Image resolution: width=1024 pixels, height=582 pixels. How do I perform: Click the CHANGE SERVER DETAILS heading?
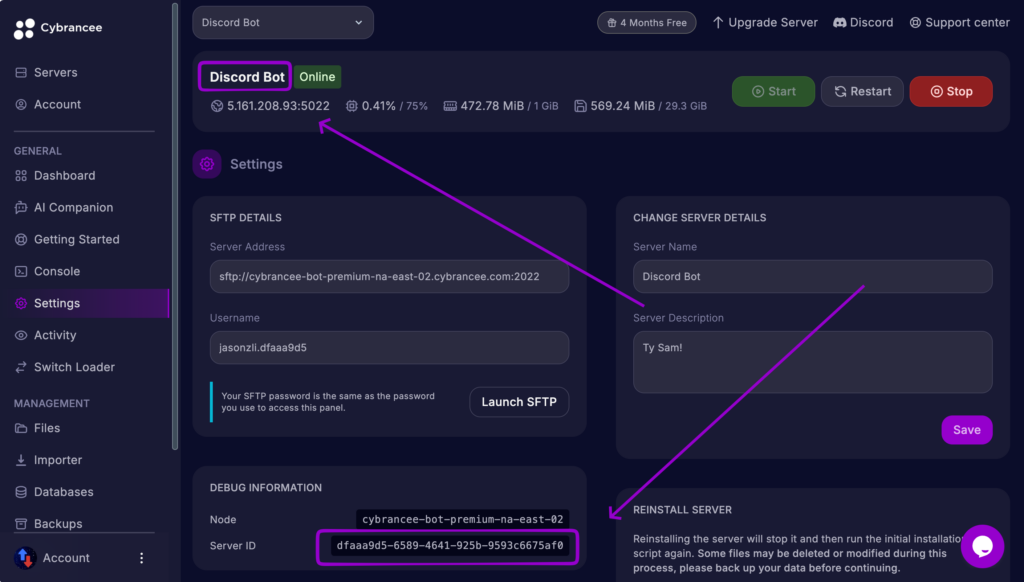pyautogui.click(x=699, y=218)
